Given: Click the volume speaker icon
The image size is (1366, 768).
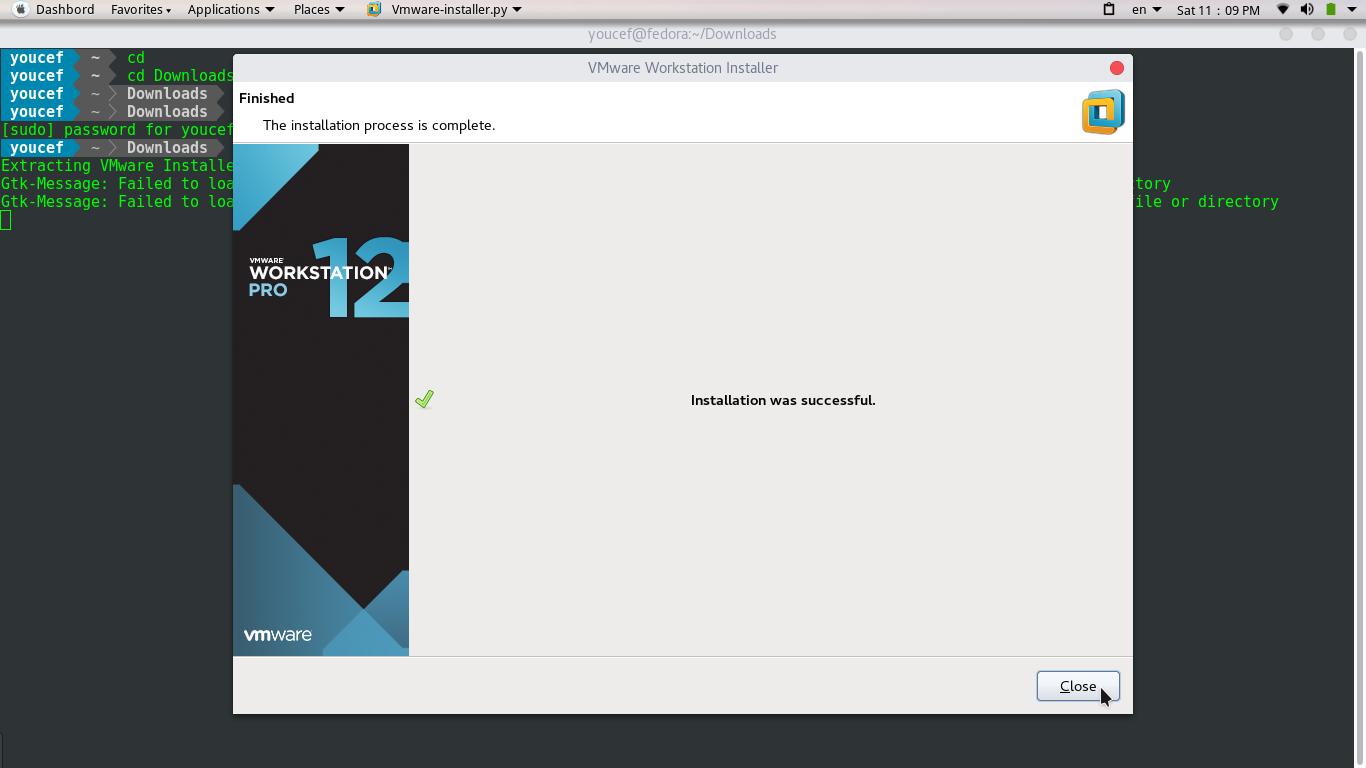Looking at the screenshot, I should pyautogui.click(x=1307, y=9).
